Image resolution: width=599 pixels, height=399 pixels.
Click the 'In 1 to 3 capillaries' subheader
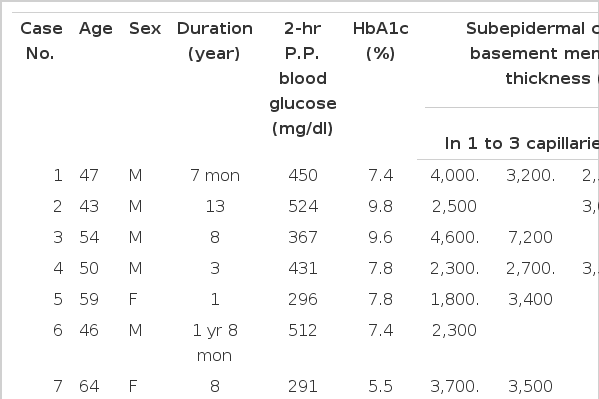[522, 143]
